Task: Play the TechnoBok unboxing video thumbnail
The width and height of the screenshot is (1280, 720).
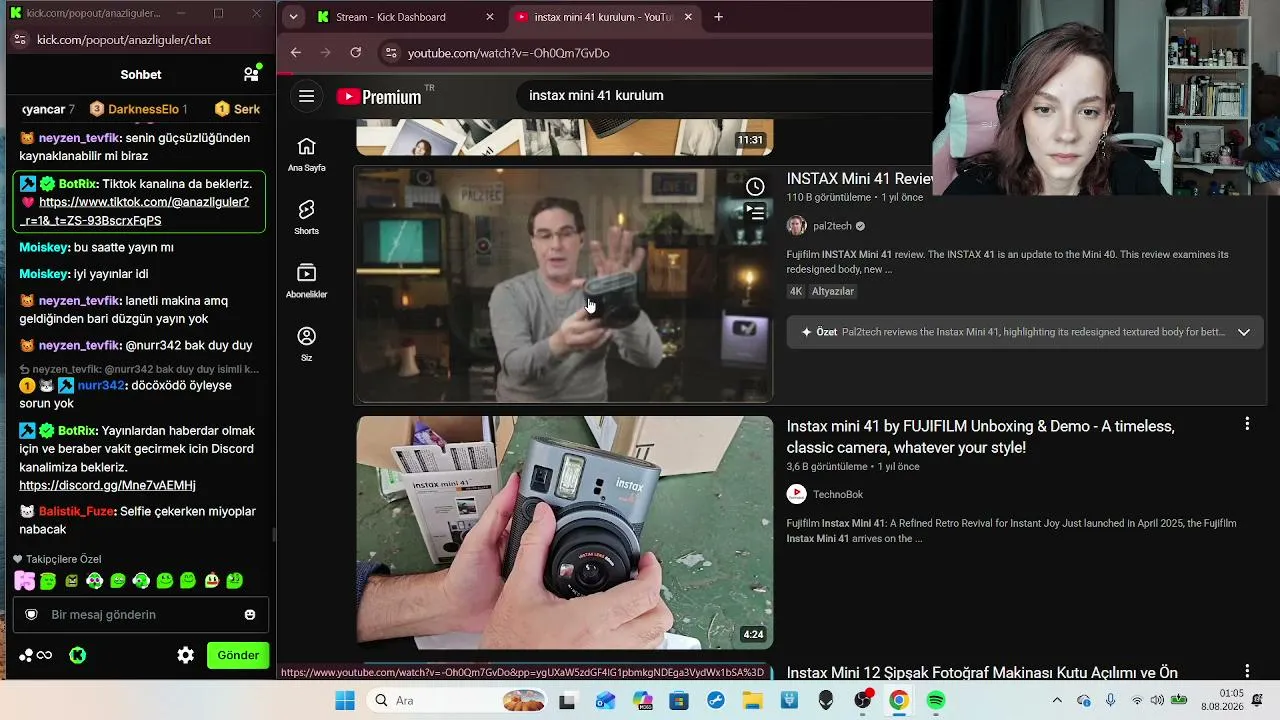Action: click(564, 532)
